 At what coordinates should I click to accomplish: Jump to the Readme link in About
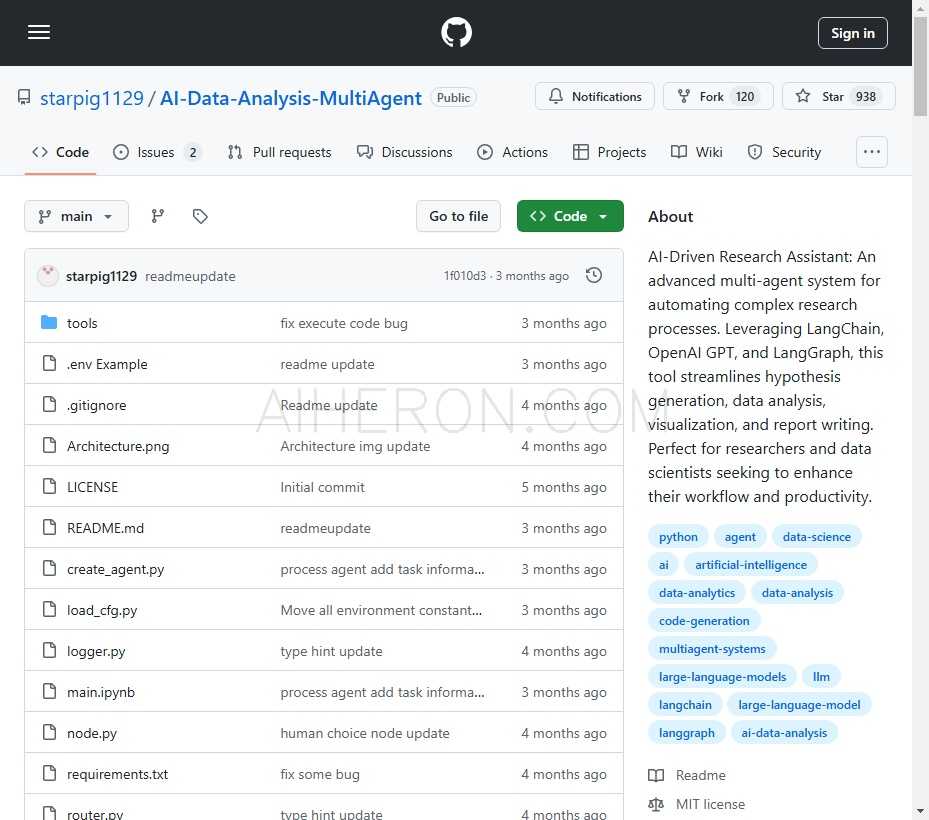coord(687,775)
